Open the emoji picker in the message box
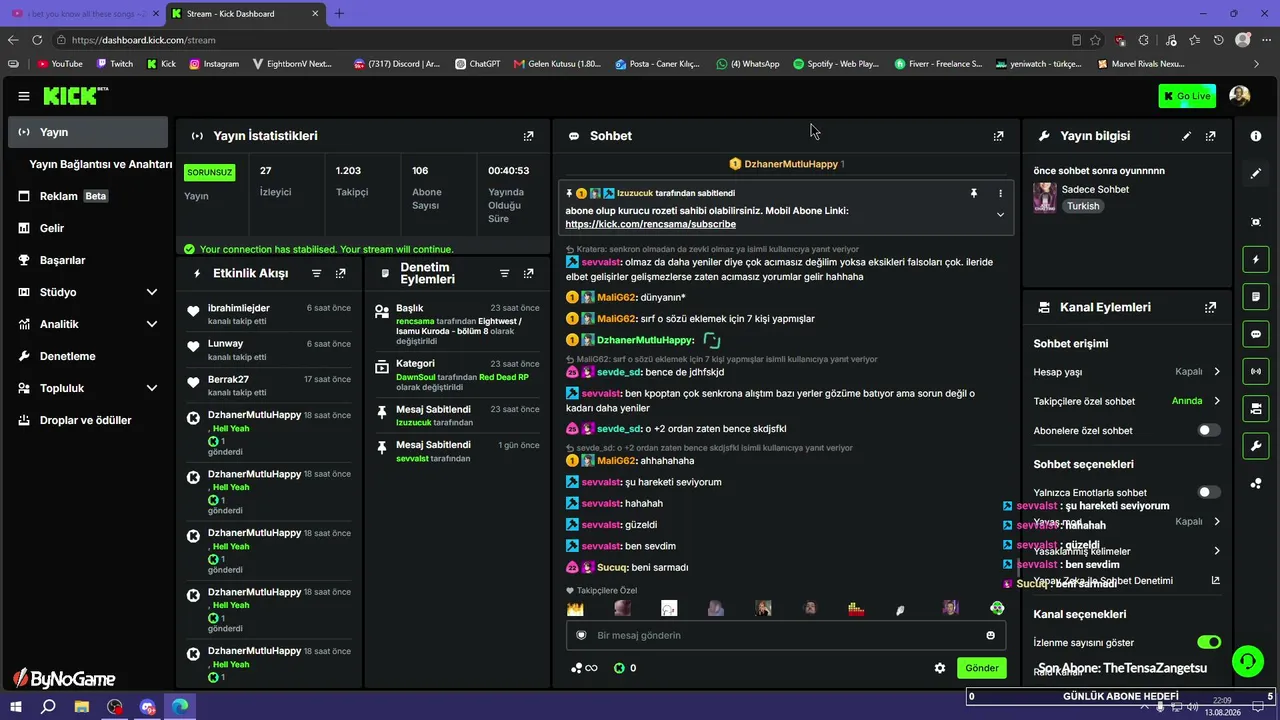This screenshot has width=1280, height=720. click(991, 635)
